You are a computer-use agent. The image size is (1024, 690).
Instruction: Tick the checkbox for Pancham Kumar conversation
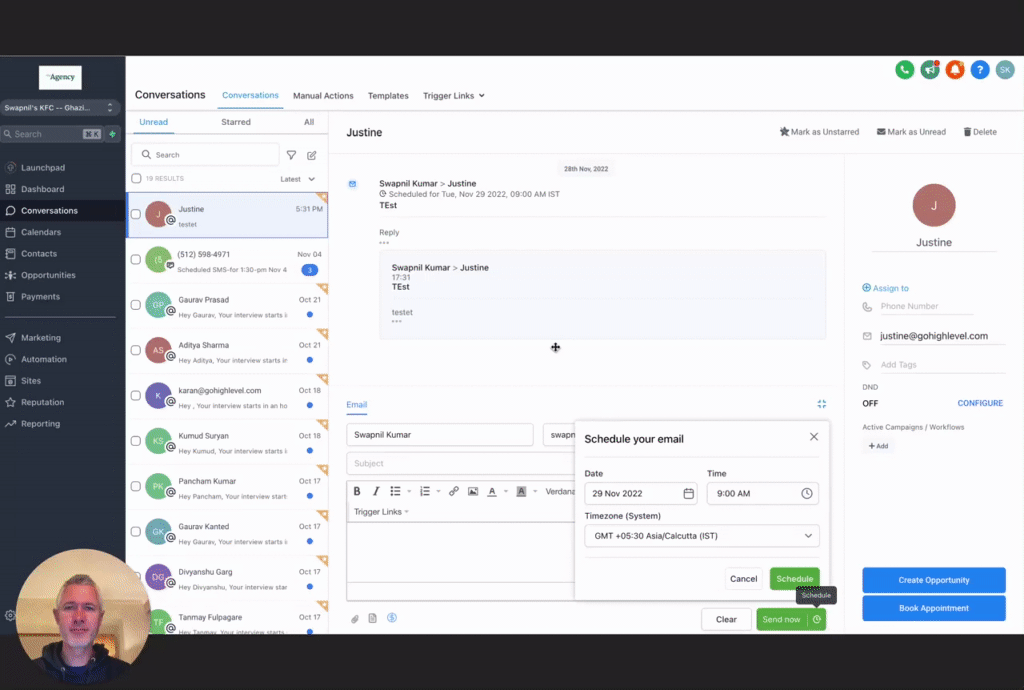click(136, 486)
